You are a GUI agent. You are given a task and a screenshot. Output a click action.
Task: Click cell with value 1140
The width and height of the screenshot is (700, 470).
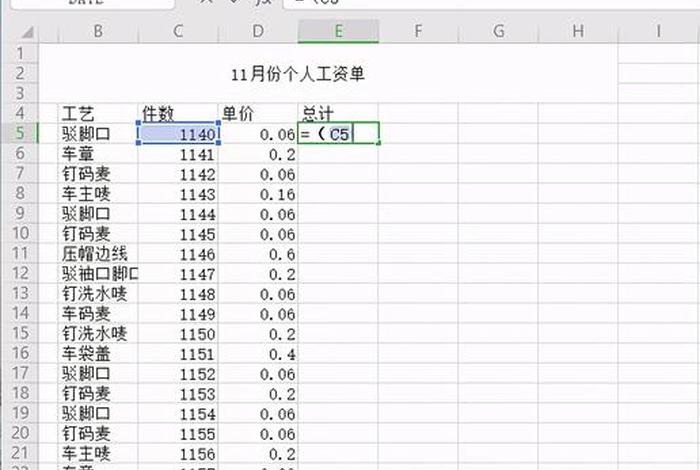(x=178, y=133)
